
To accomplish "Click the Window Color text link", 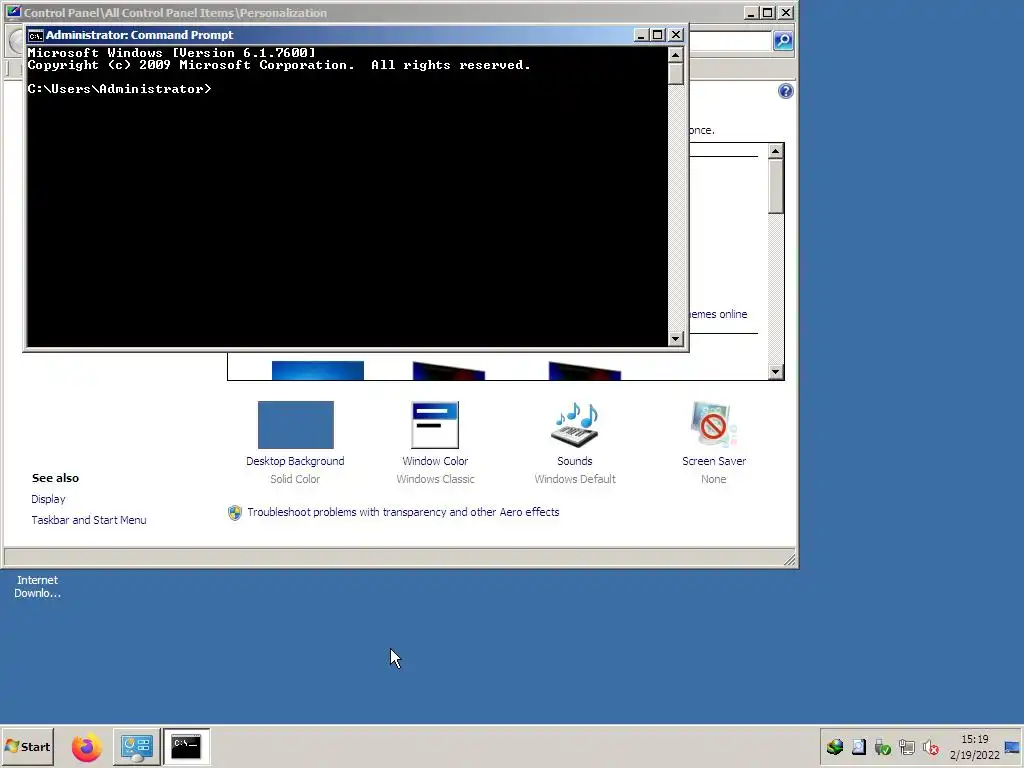I will pos(435,461).
